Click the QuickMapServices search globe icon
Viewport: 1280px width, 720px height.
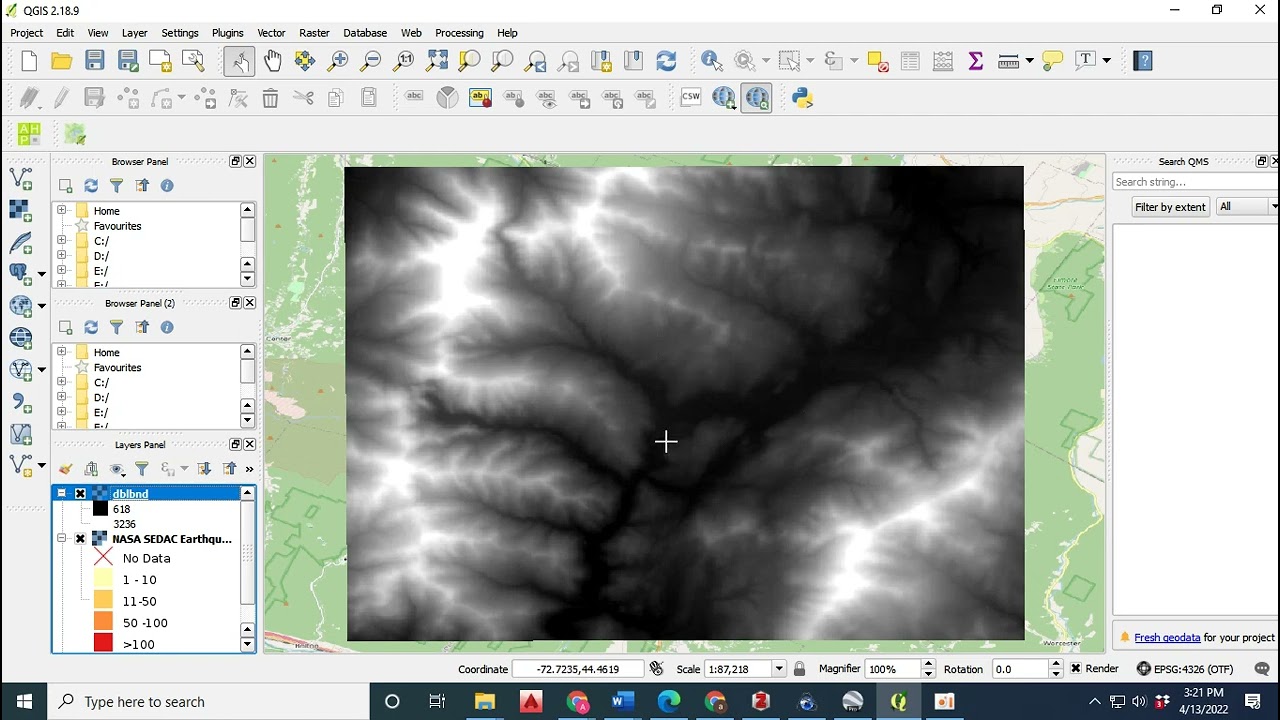pyautogui.click(x=757, y=98)
